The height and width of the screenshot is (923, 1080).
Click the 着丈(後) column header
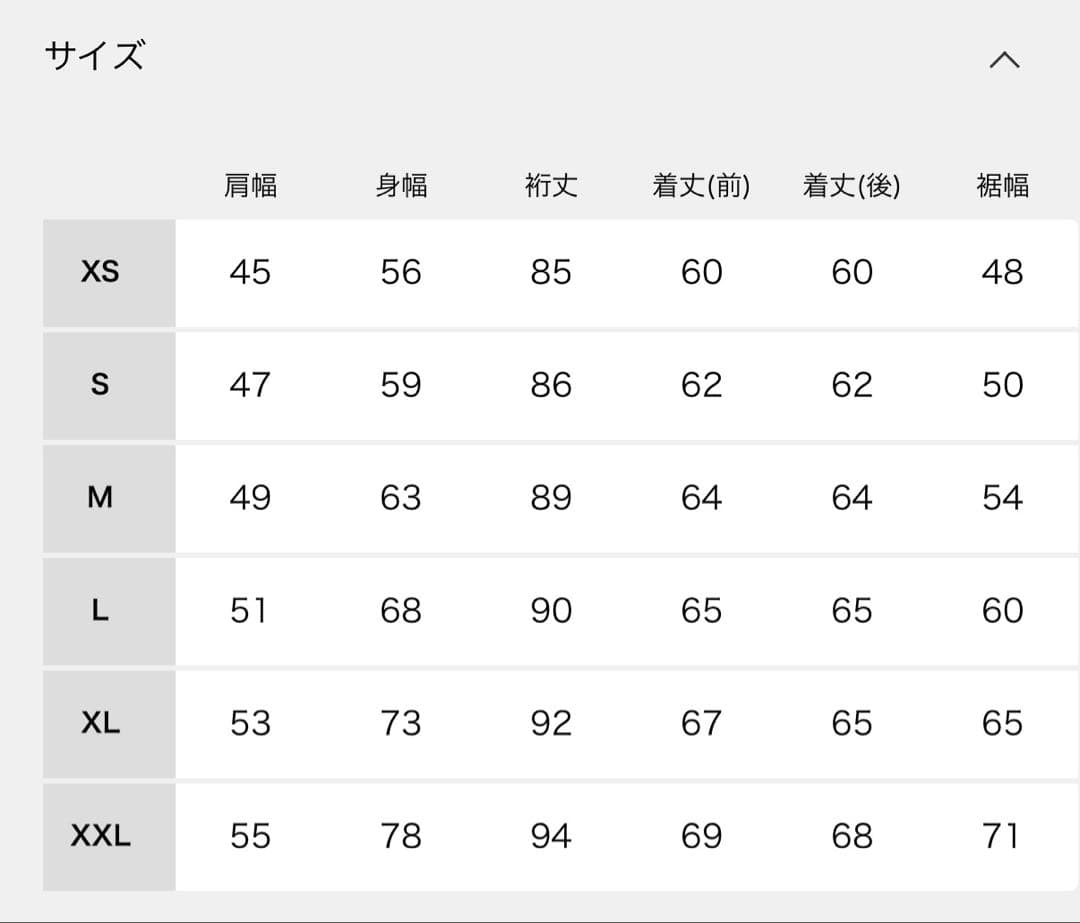[x=851, y=185]
